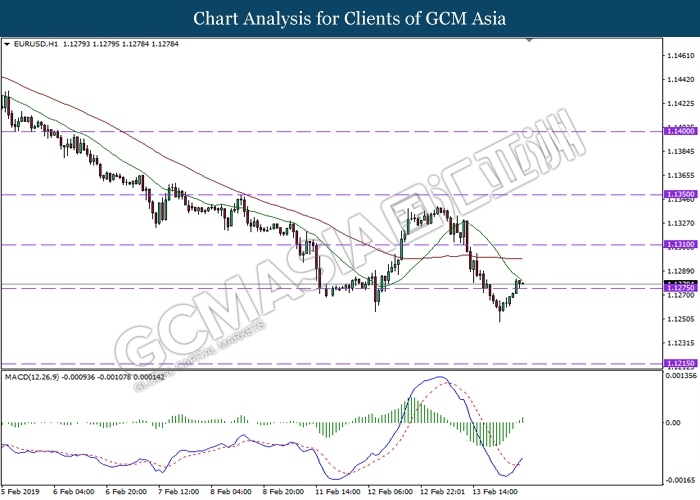Click the 0.001356 MACD scale value
The width and height of the screenshot is (700, 500).
[x=681, y=376]
